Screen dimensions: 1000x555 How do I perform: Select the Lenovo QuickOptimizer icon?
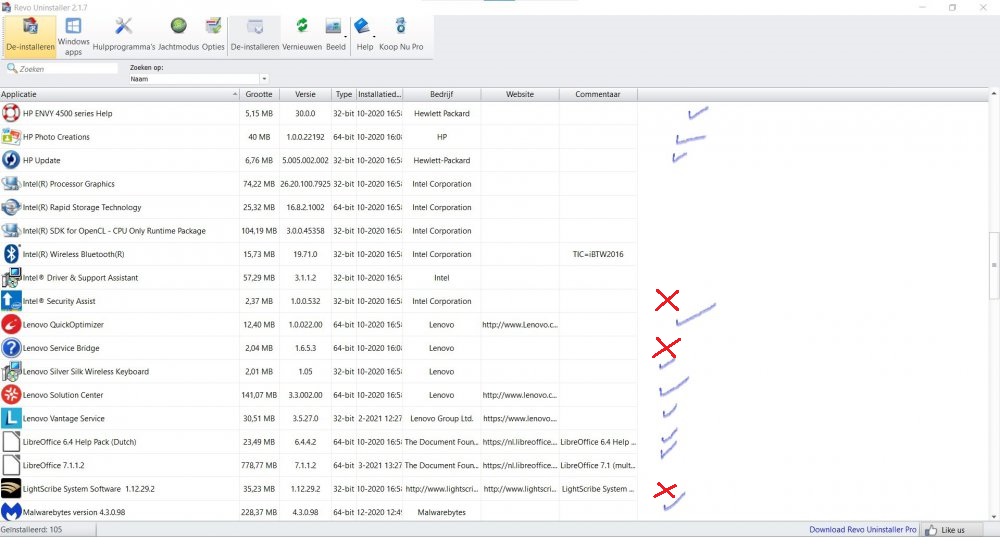tap(11, 324)
